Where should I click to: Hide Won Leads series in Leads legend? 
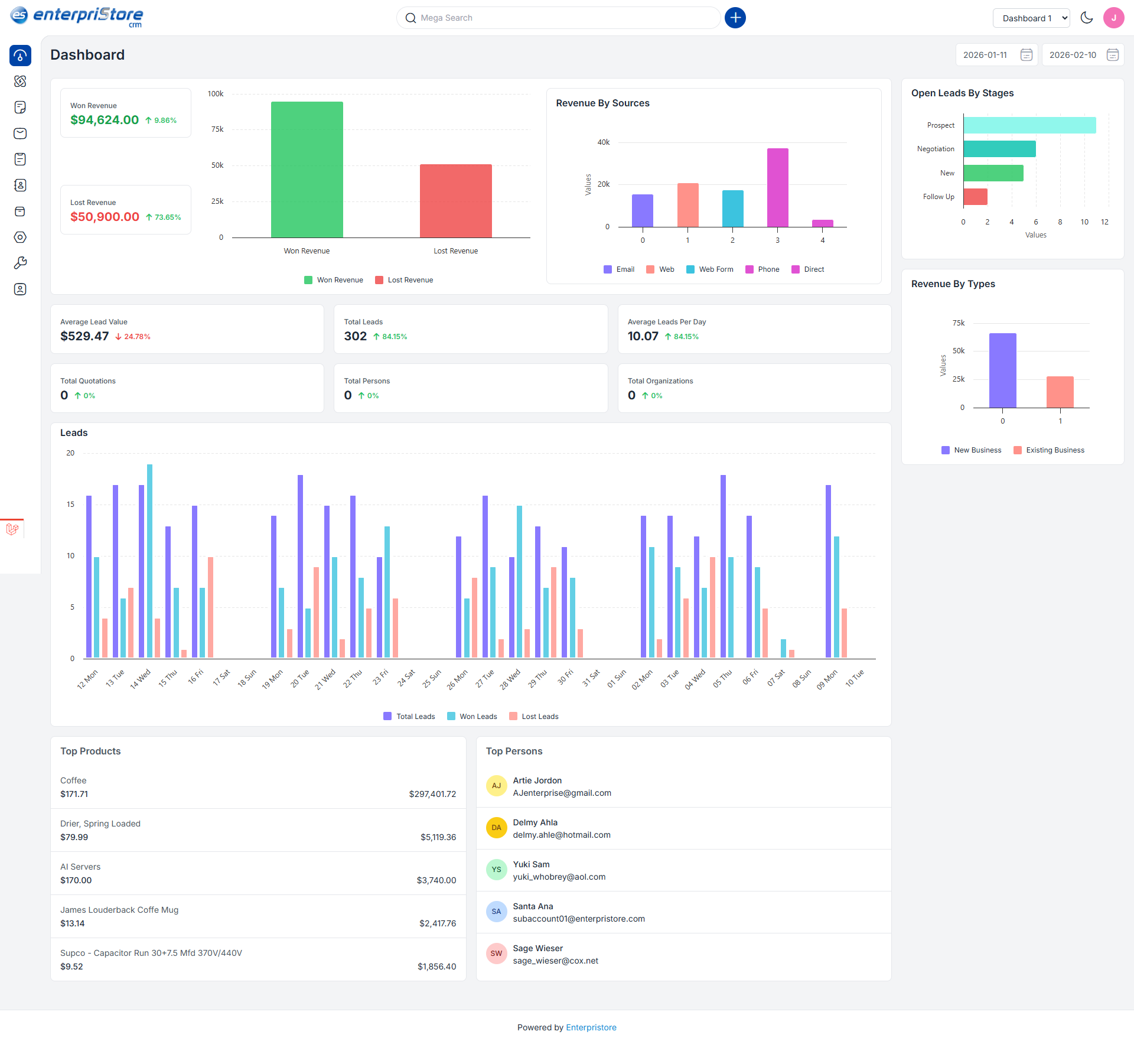coord(471,716)
